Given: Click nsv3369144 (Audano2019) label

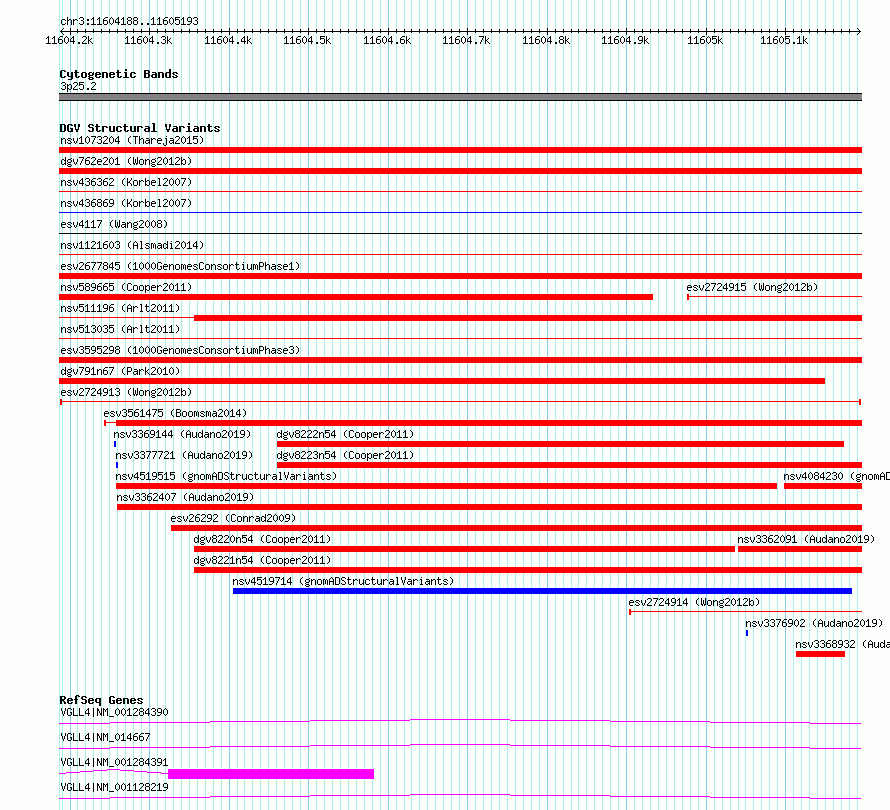Looking at the screenshot, I should 182,434.
